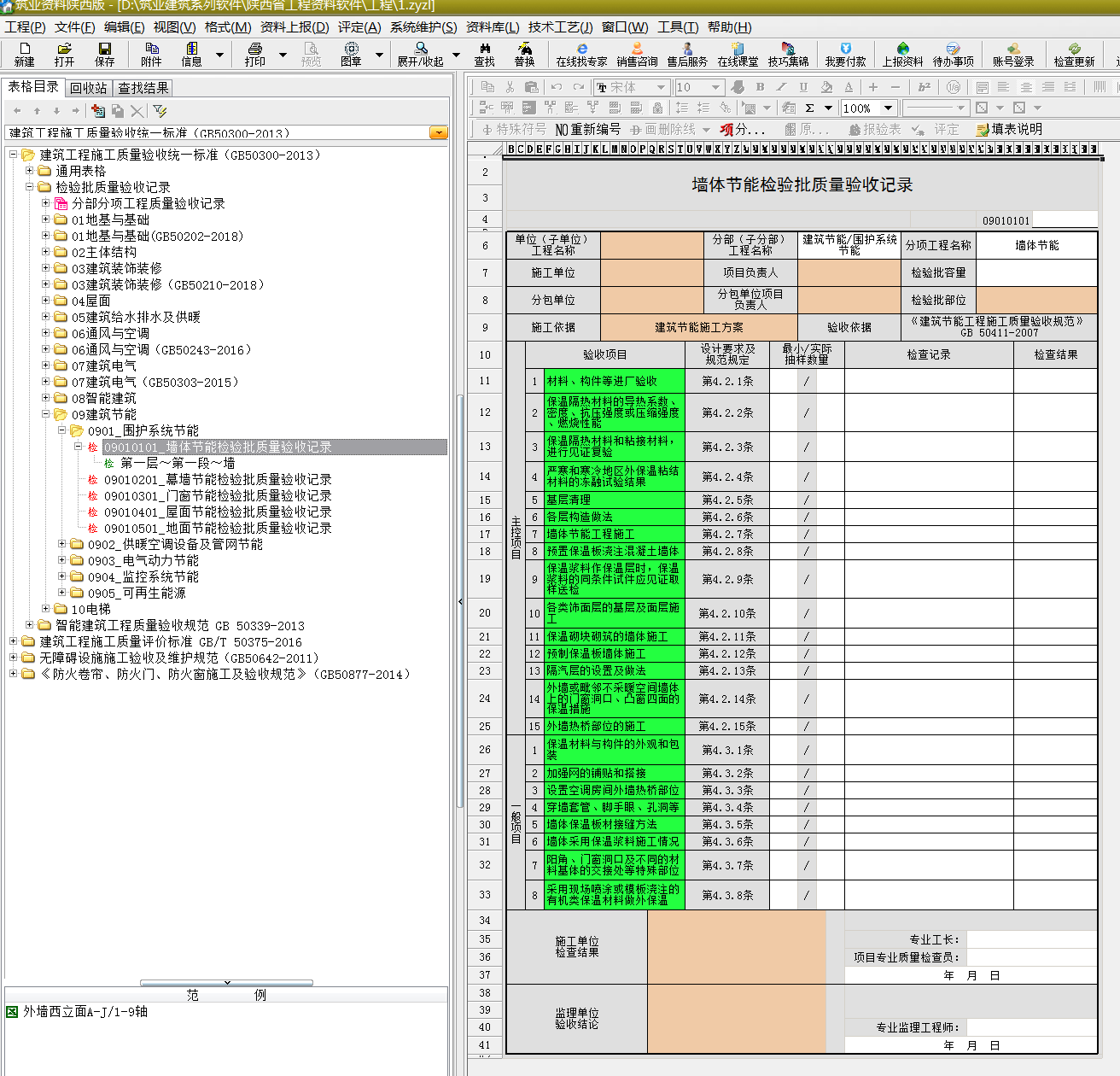Click spreadsheet row header 19
1120x1076 pixels.
(485, 579)
